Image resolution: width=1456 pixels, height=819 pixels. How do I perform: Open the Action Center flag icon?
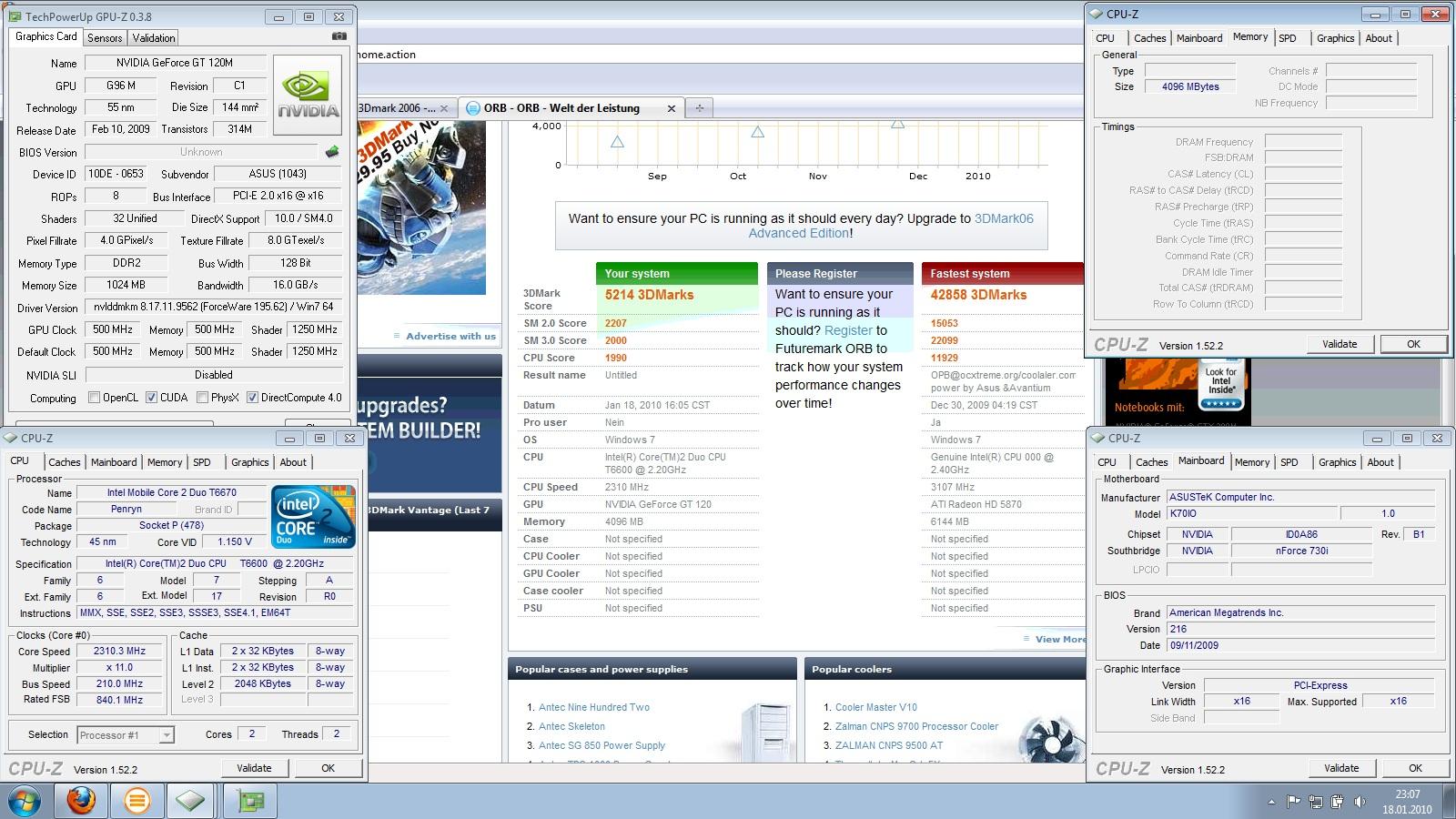tap(1293, 802)
